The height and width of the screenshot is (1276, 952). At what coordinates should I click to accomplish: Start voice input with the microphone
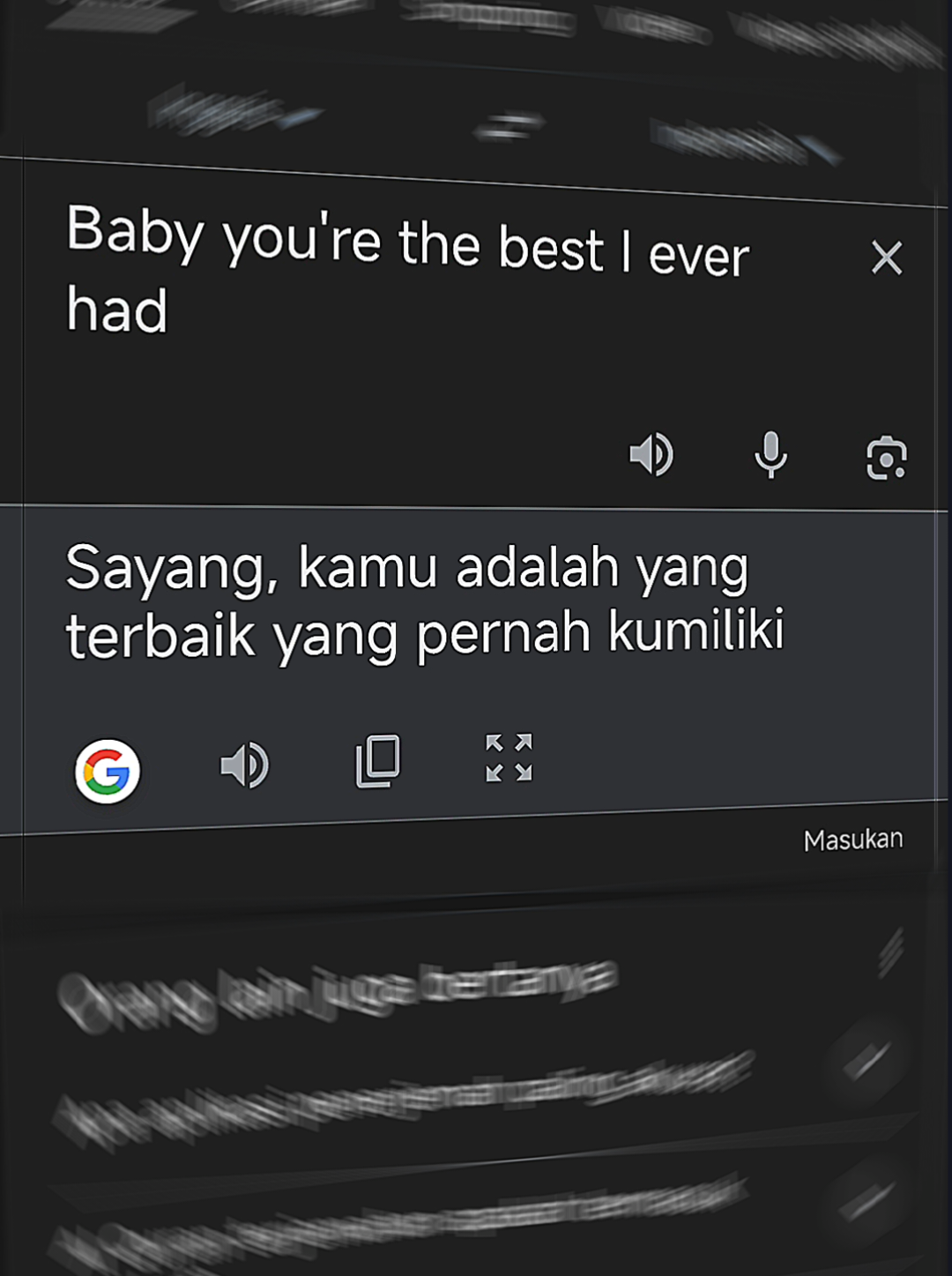pyautogui.click(x=770, y=455)
